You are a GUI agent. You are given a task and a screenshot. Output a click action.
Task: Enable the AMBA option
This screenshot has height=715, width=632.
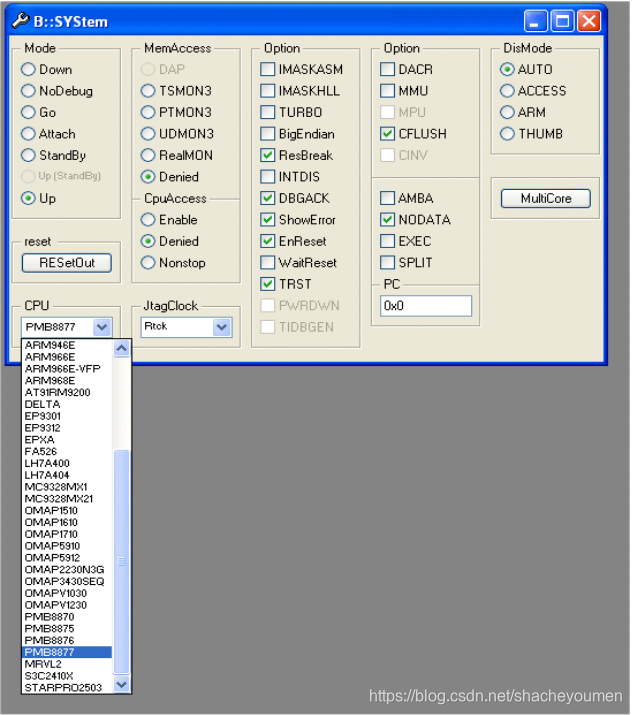pyautogui.click(x=388, y=198)
